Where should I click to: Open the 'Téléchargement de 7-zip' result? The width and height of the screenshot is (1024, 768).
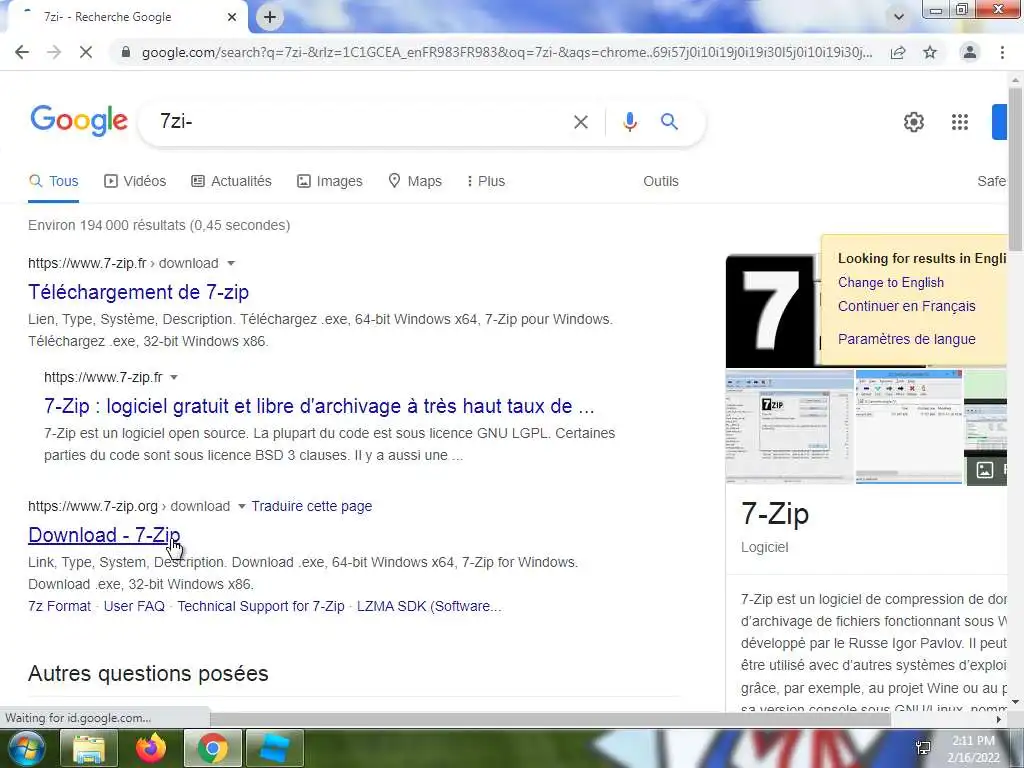pyautogui.click(x=138, y=292)
